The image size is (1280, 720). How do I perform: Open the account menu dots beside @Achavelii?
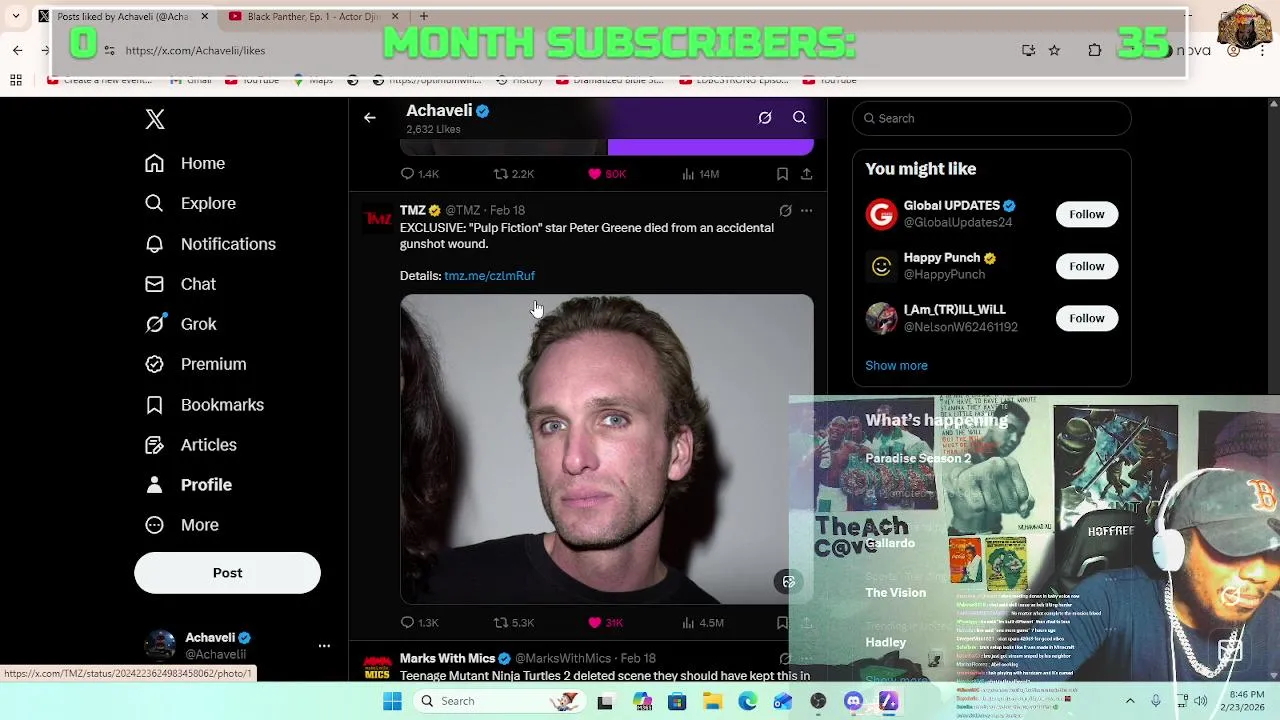[x=324, y=646]
